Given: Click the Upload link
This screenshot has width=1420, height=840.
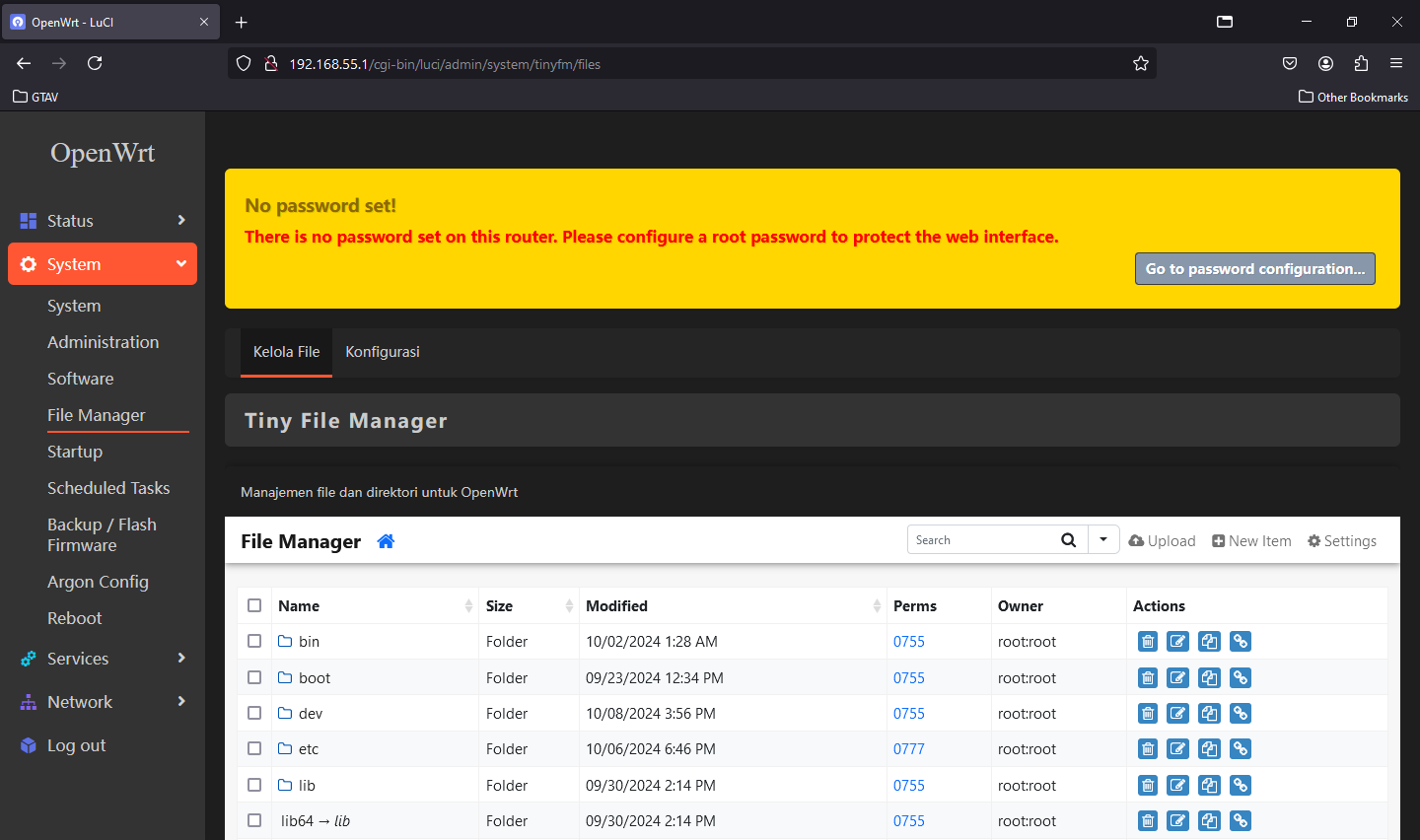Looking at the screenshot, I should click(x=1162, y=541).
